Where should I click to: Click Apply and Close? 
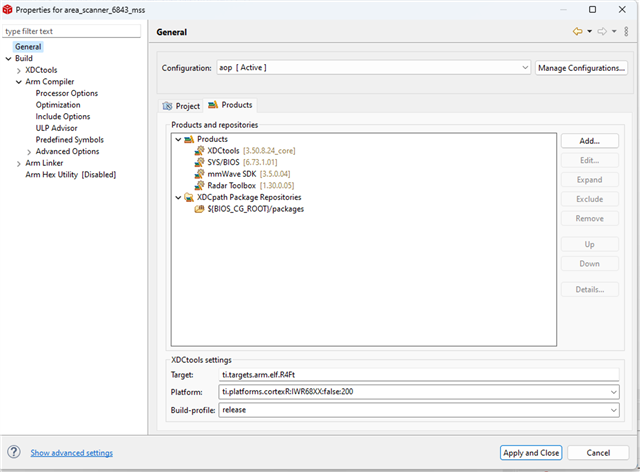pyautogui.click(x=531, y=453)
